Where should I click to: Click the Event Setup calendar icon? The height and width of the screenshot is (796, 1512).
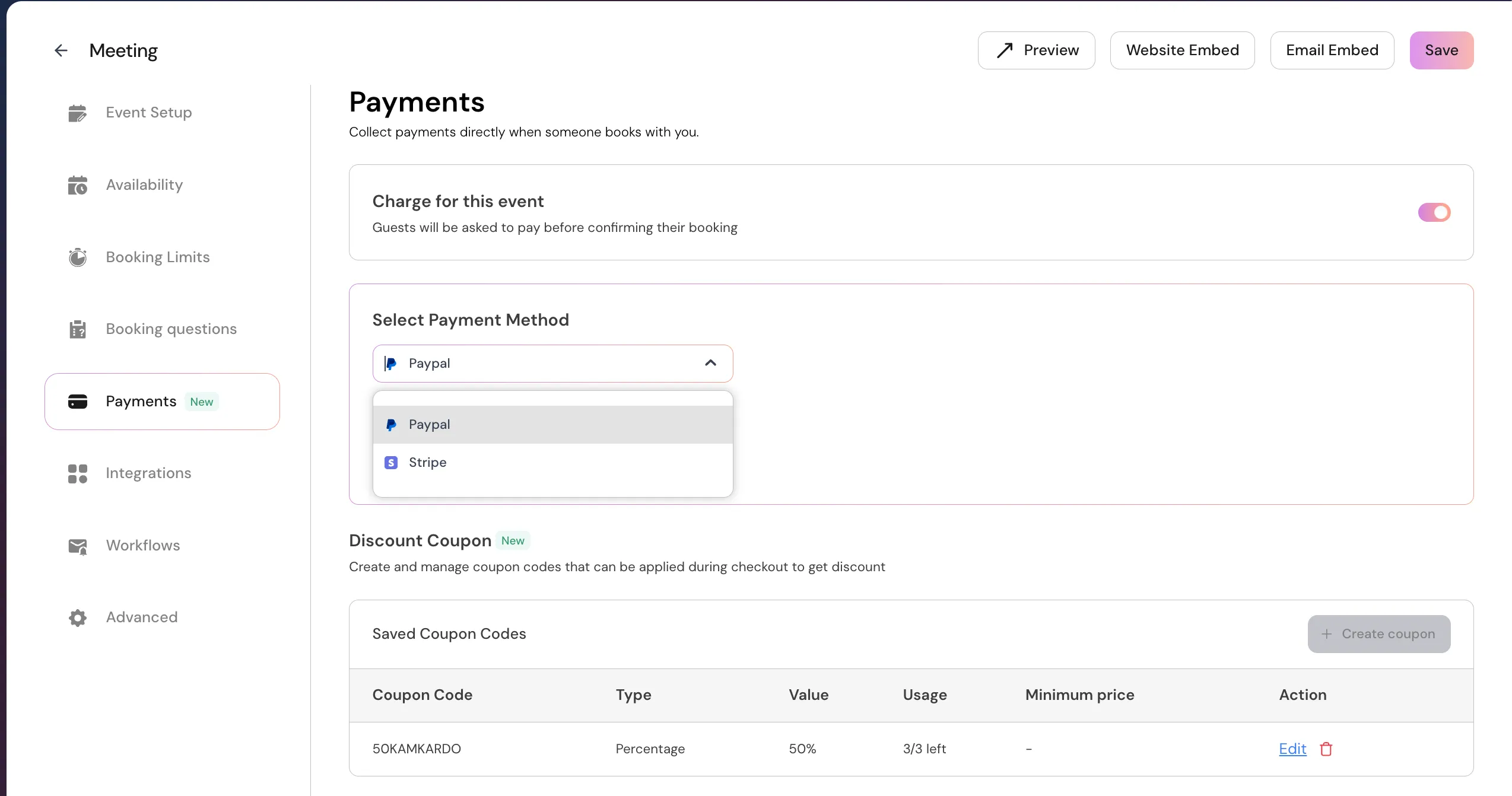pos(77,113)
